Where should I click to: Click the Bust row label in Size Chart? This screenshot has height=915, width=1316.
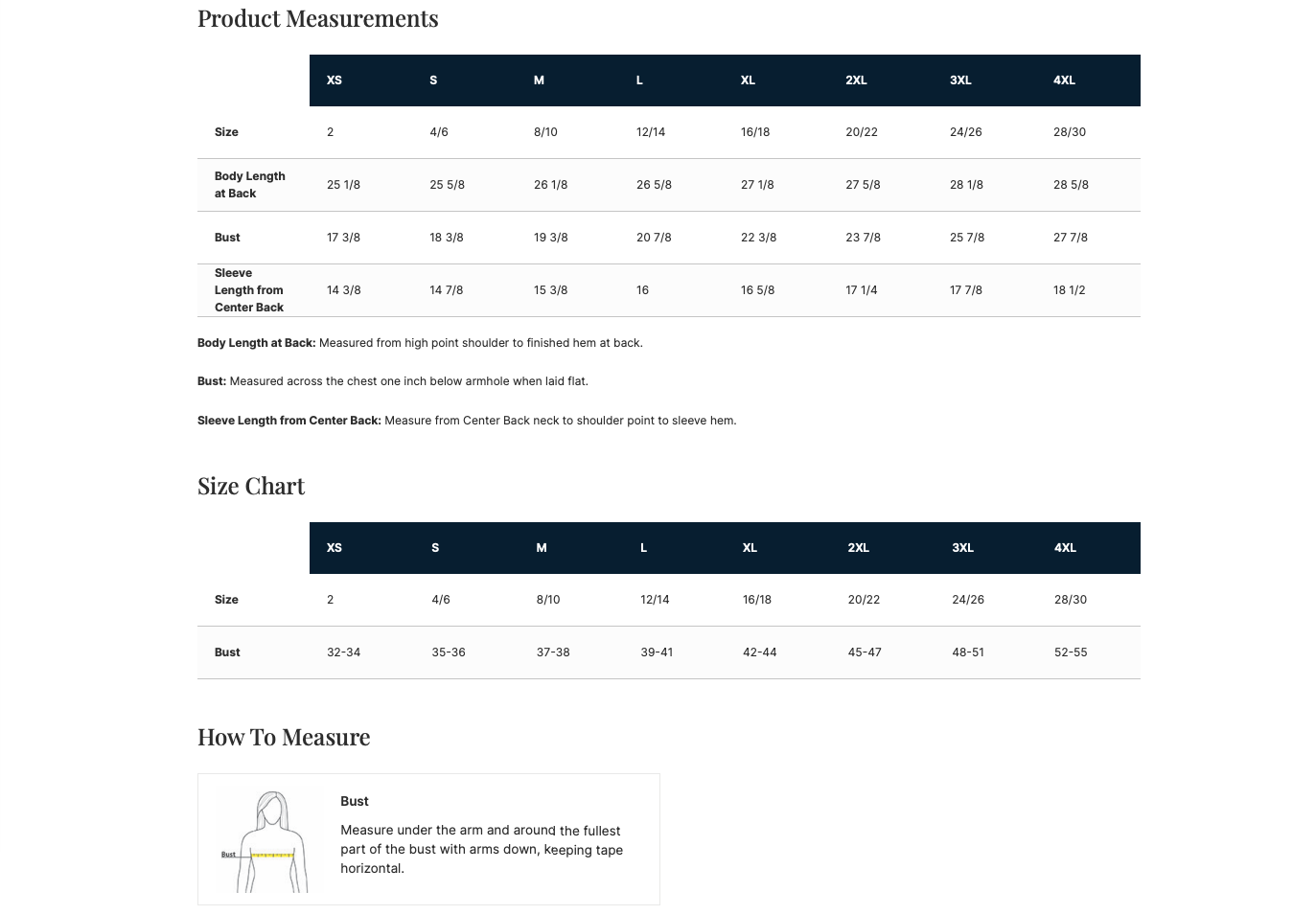[227, 652]
